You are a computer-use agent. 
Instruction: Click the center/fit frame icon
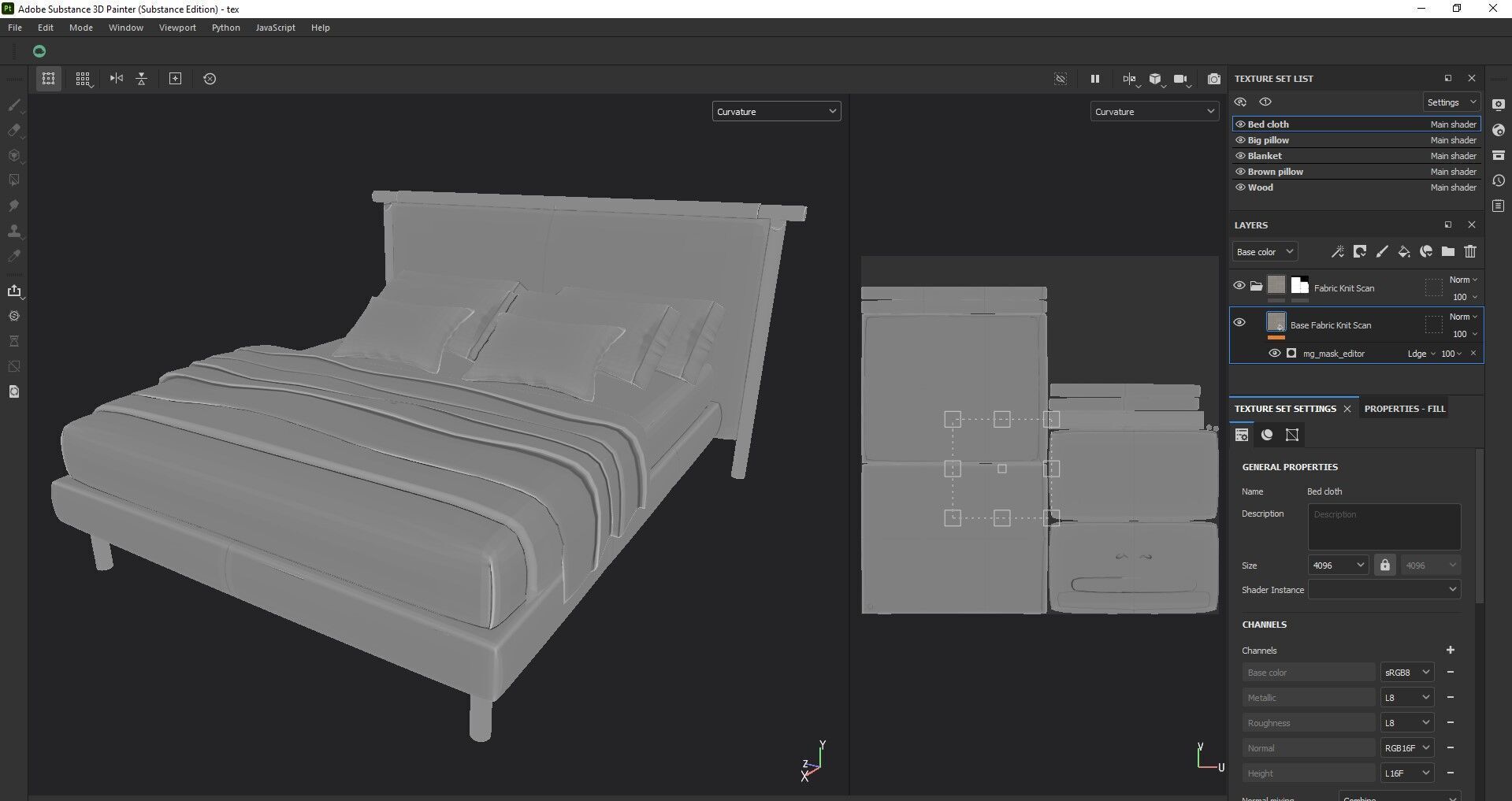pos(176,79)
